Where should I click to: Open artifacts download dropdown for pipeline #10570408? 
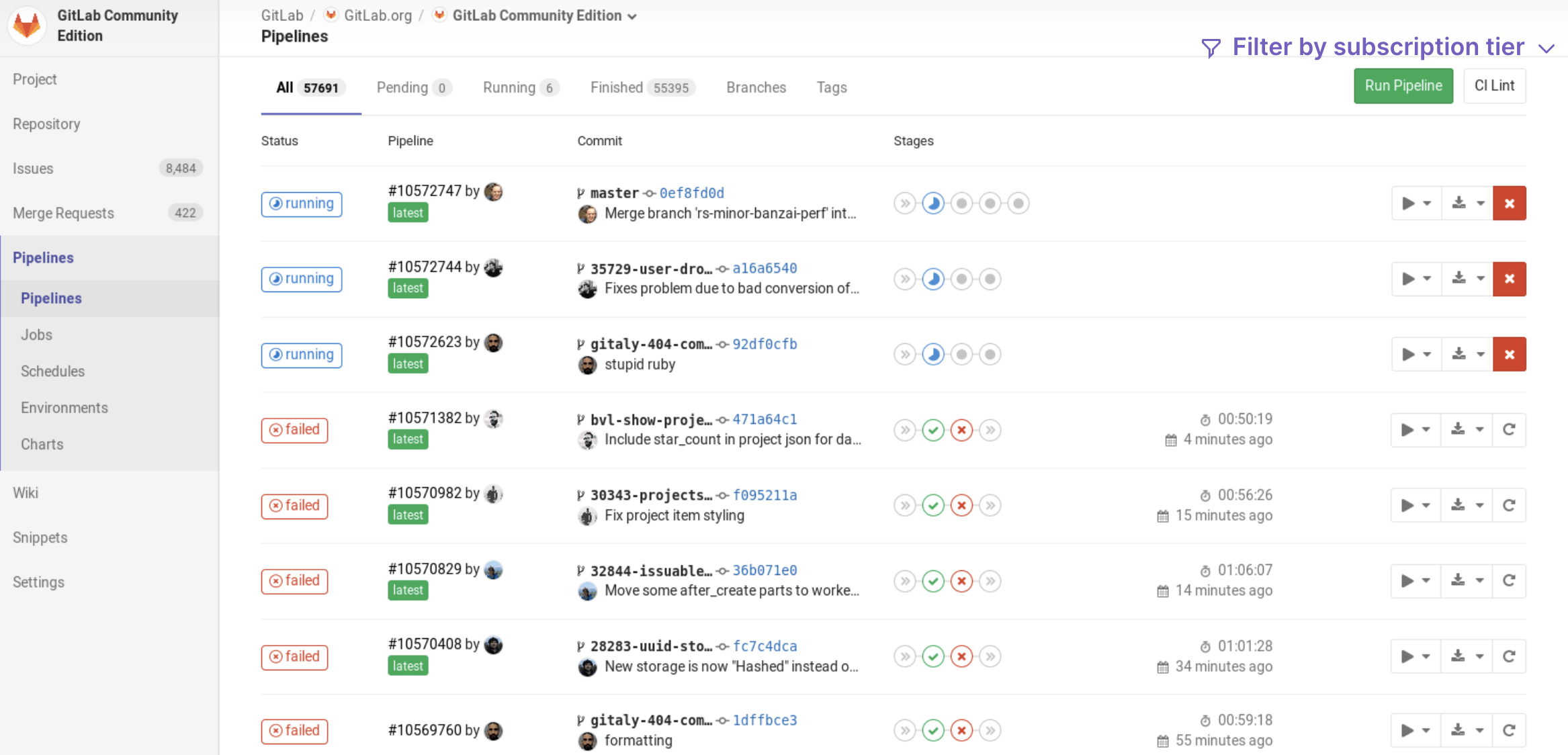[x=1467, y=656]
